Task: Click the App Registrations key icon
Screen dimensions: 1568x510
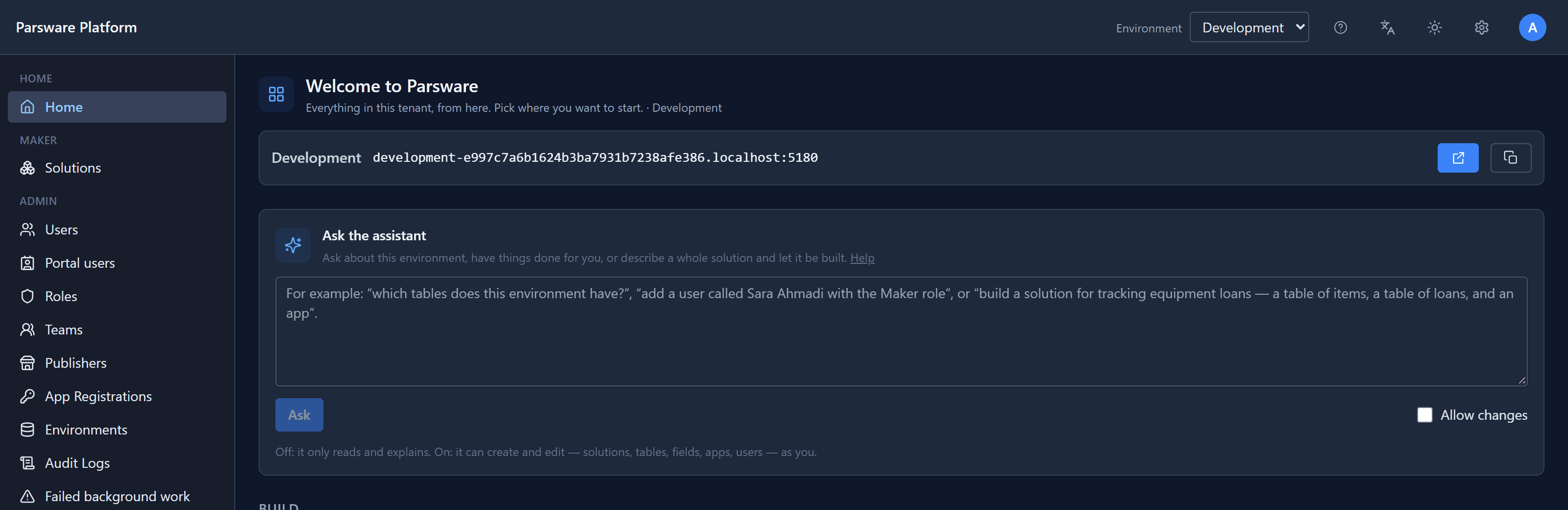Action: click(27, 396)
